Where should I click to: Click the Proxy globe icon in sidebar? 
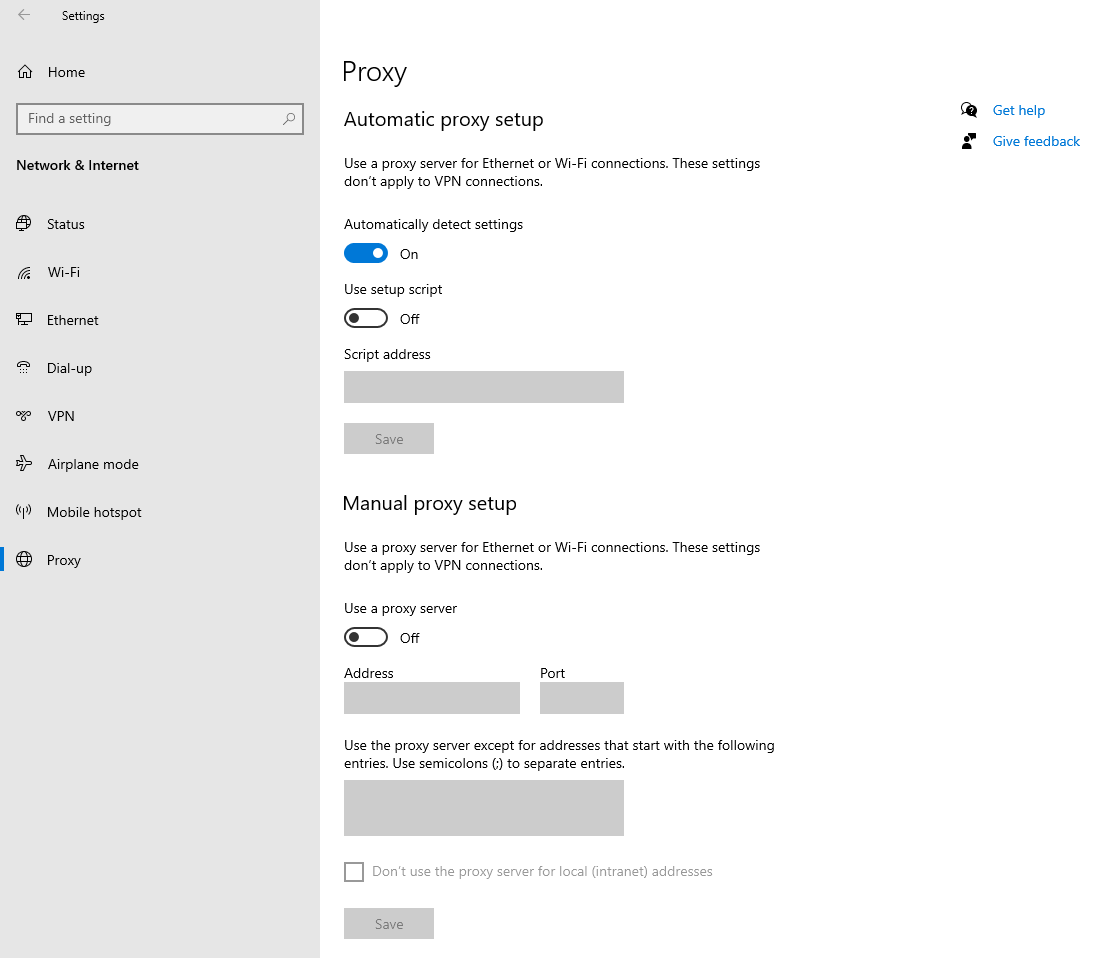[24, 559]
